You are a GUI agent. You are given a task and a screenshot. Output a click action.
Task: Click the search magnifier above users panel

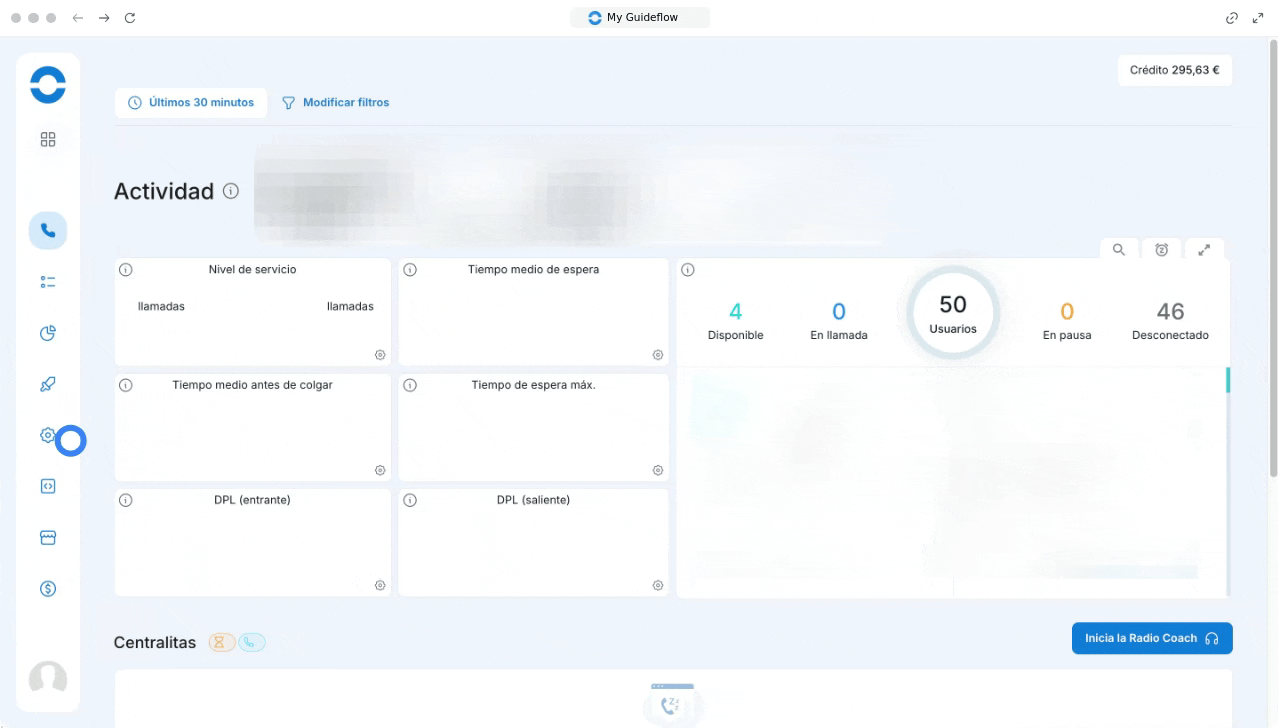point(1119,250)
